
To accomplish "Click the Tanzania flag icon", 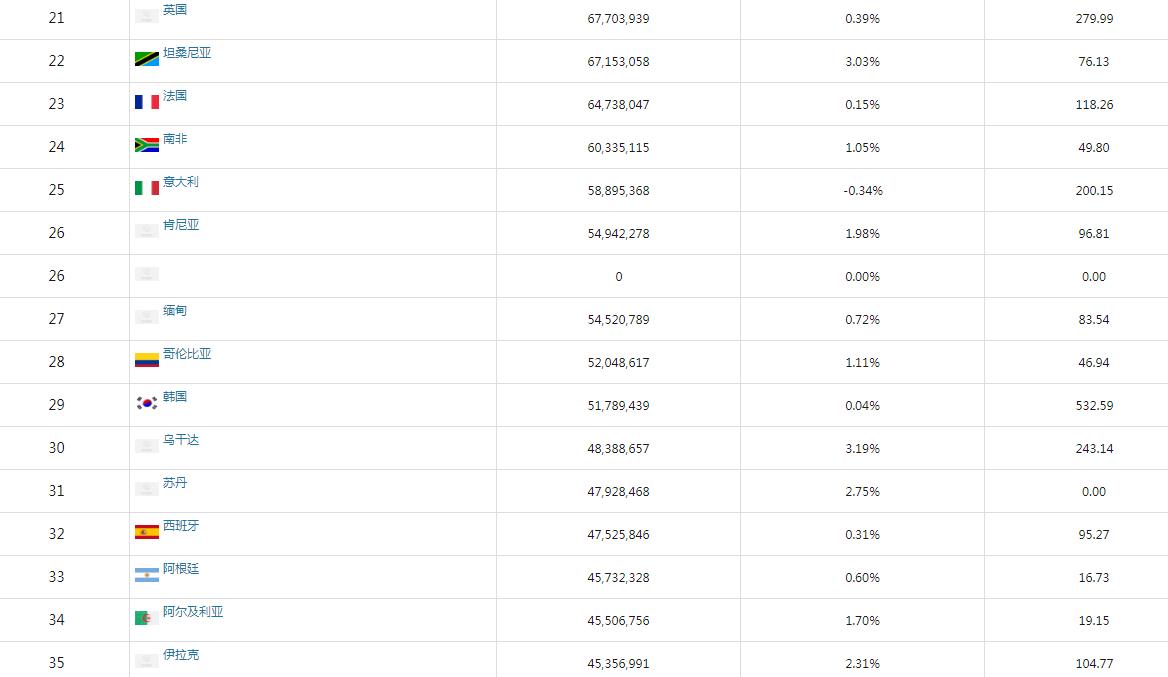I will 147,59.
